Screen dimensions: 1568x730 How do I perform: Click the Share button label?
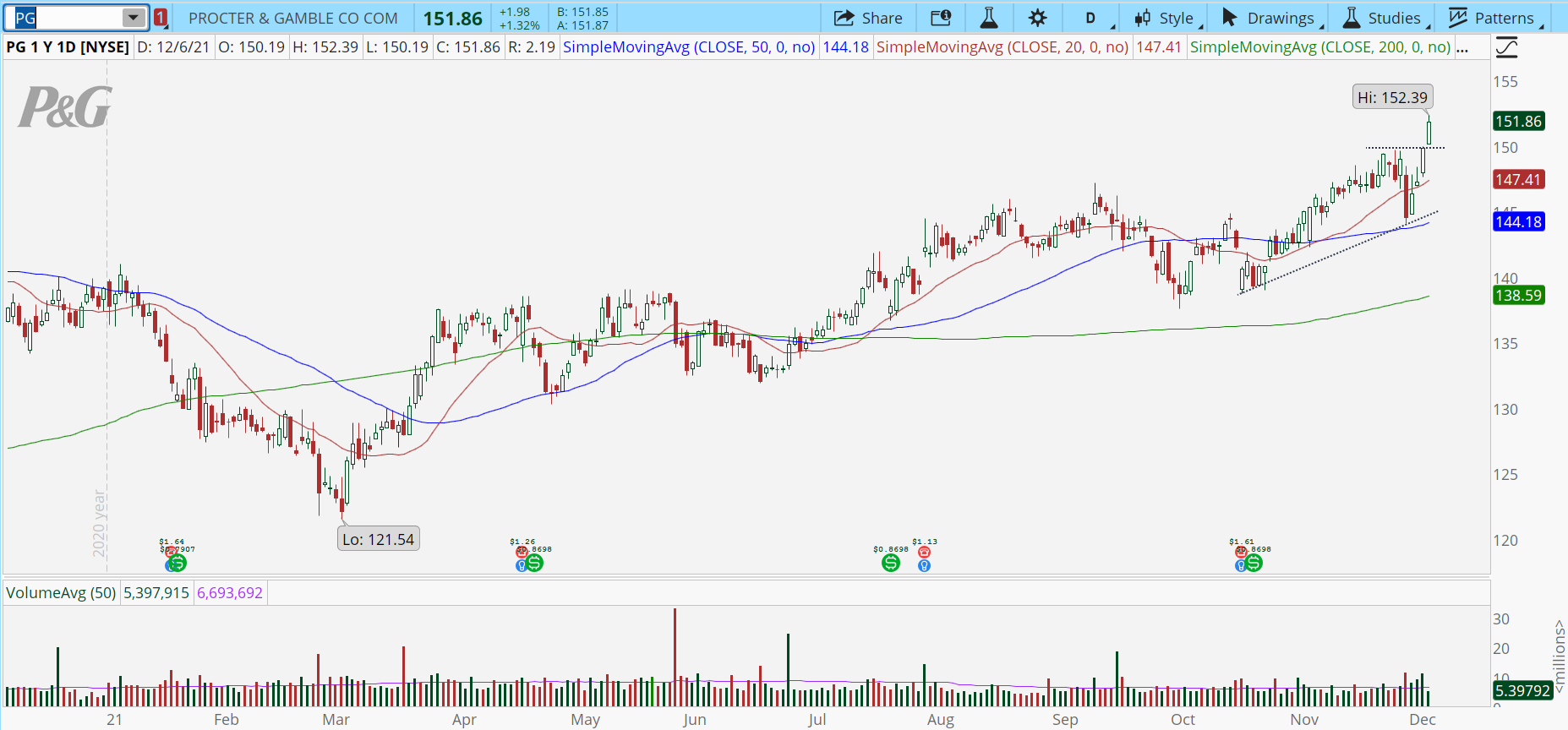(882, 18)
